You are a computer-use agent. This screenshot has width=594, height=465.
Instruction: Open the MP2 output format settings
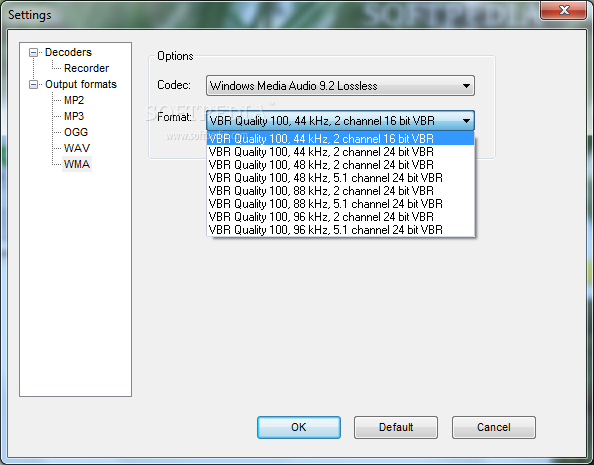coord(74,100)
